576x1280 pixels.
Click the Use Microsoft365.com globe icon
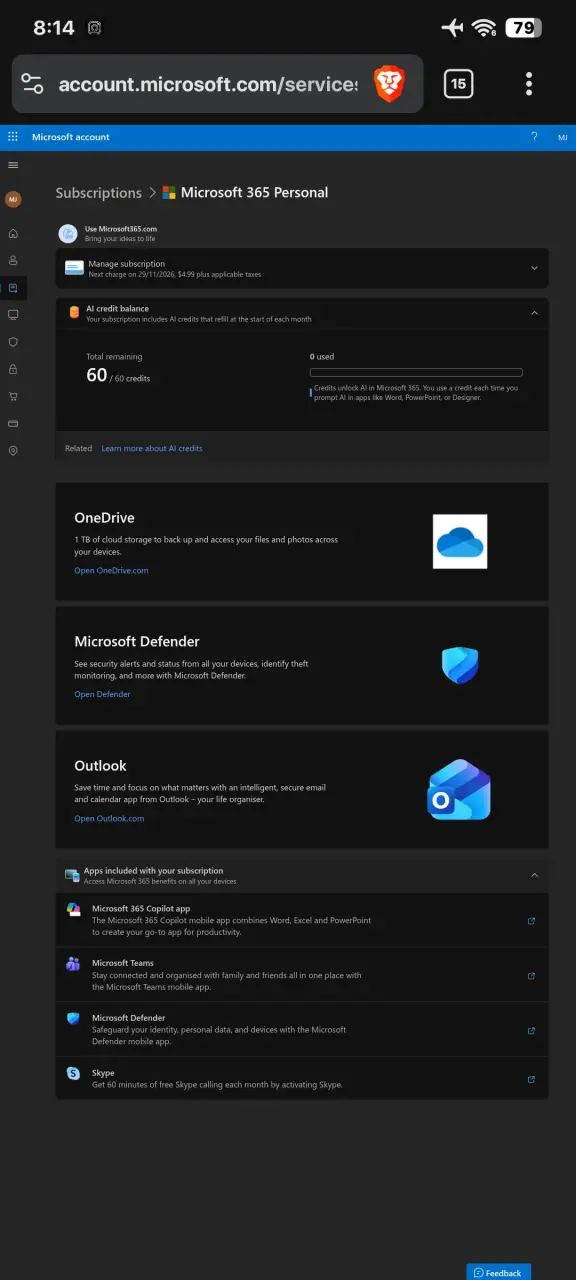(x=68, y=233)
